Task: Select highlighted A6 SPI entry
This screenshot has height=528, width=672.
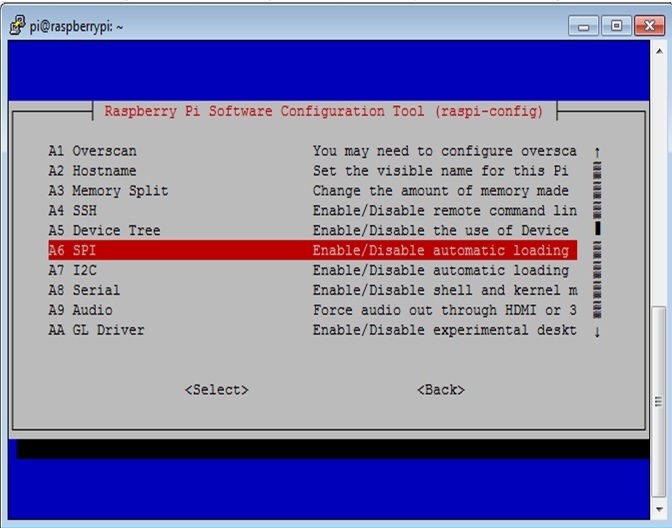Action: coord(312,250)
